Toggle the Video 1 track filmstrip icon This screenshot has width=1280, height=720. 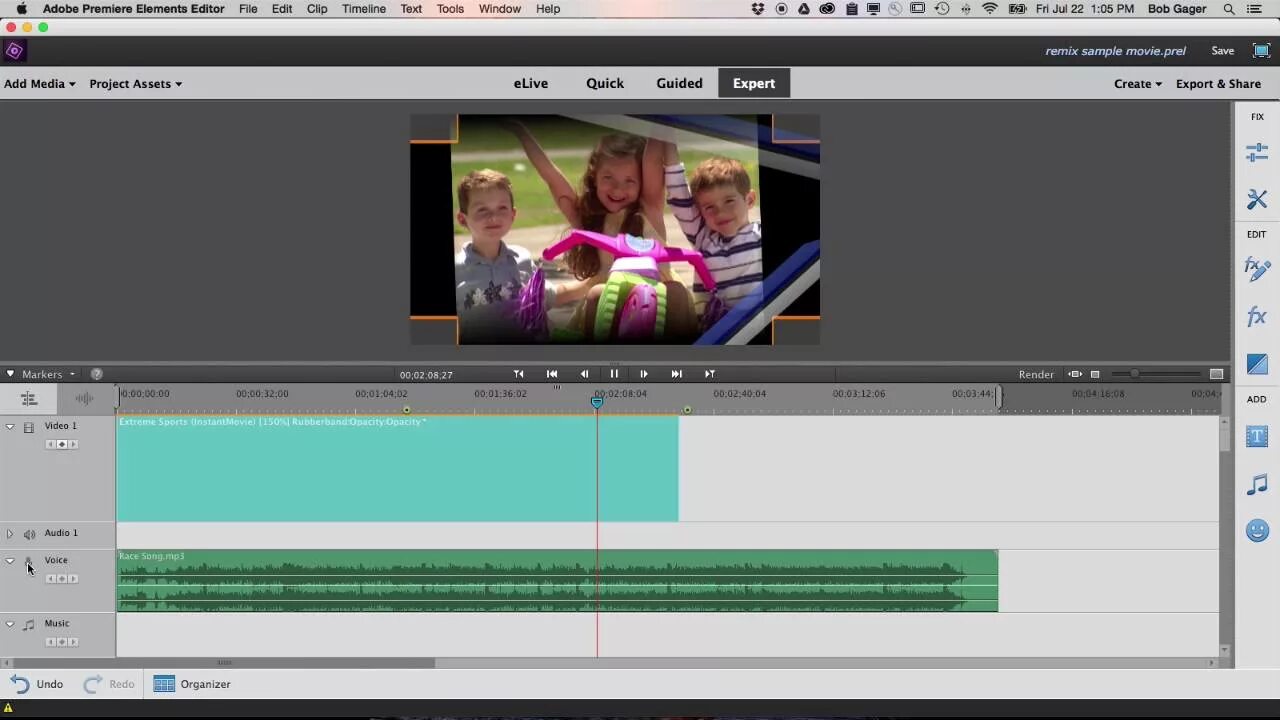(x=28, y=427)
